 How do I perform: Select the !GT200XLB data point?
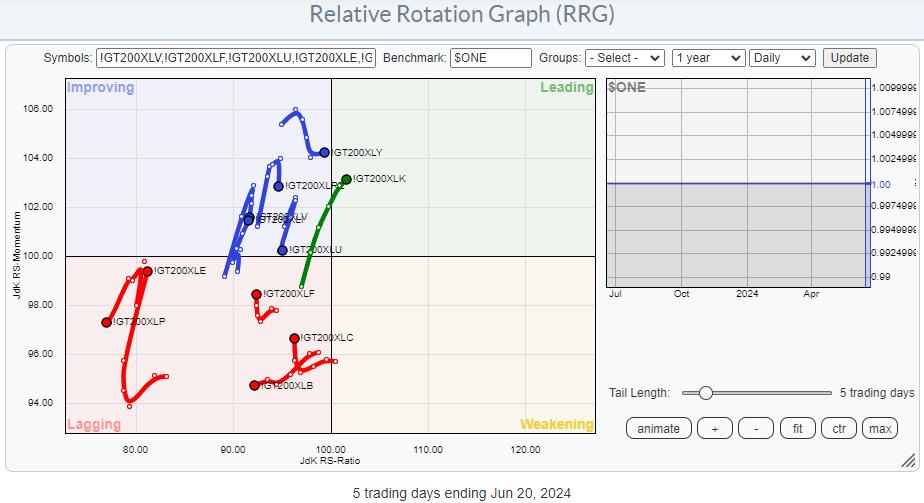click(254, 385)
